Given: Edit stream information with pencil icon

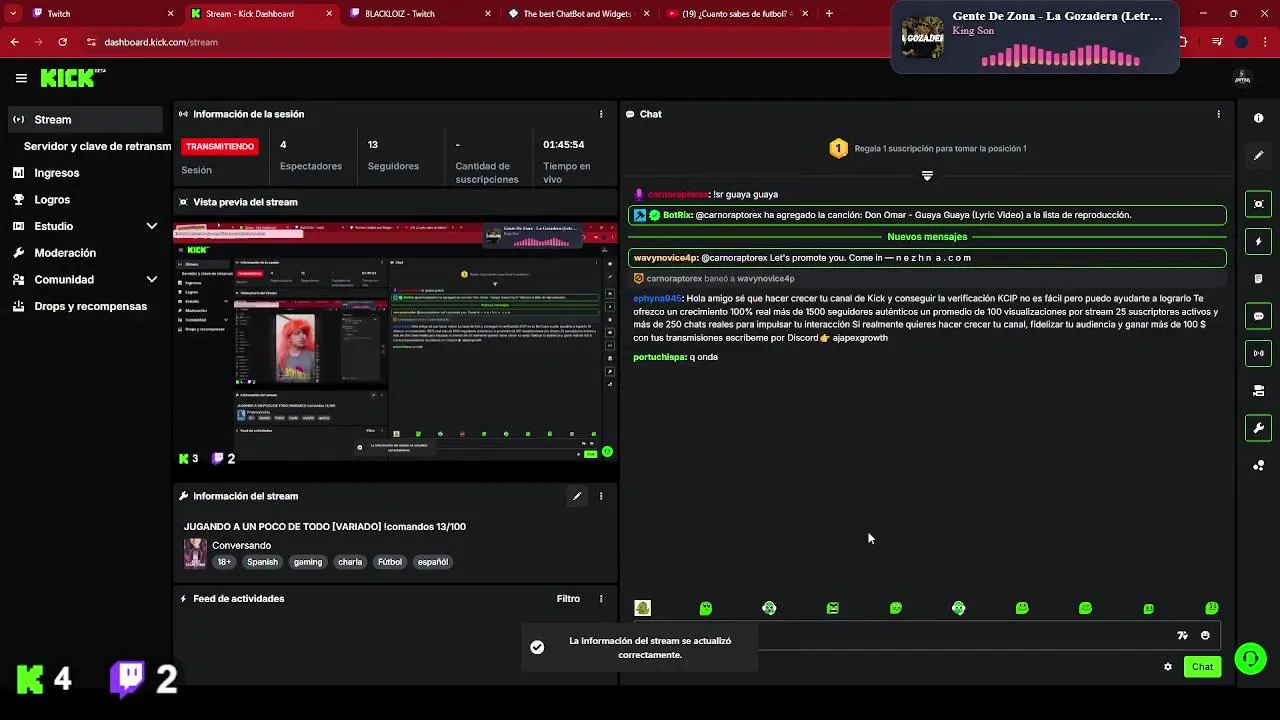Looking at the screenshot, I should [577, 496].
